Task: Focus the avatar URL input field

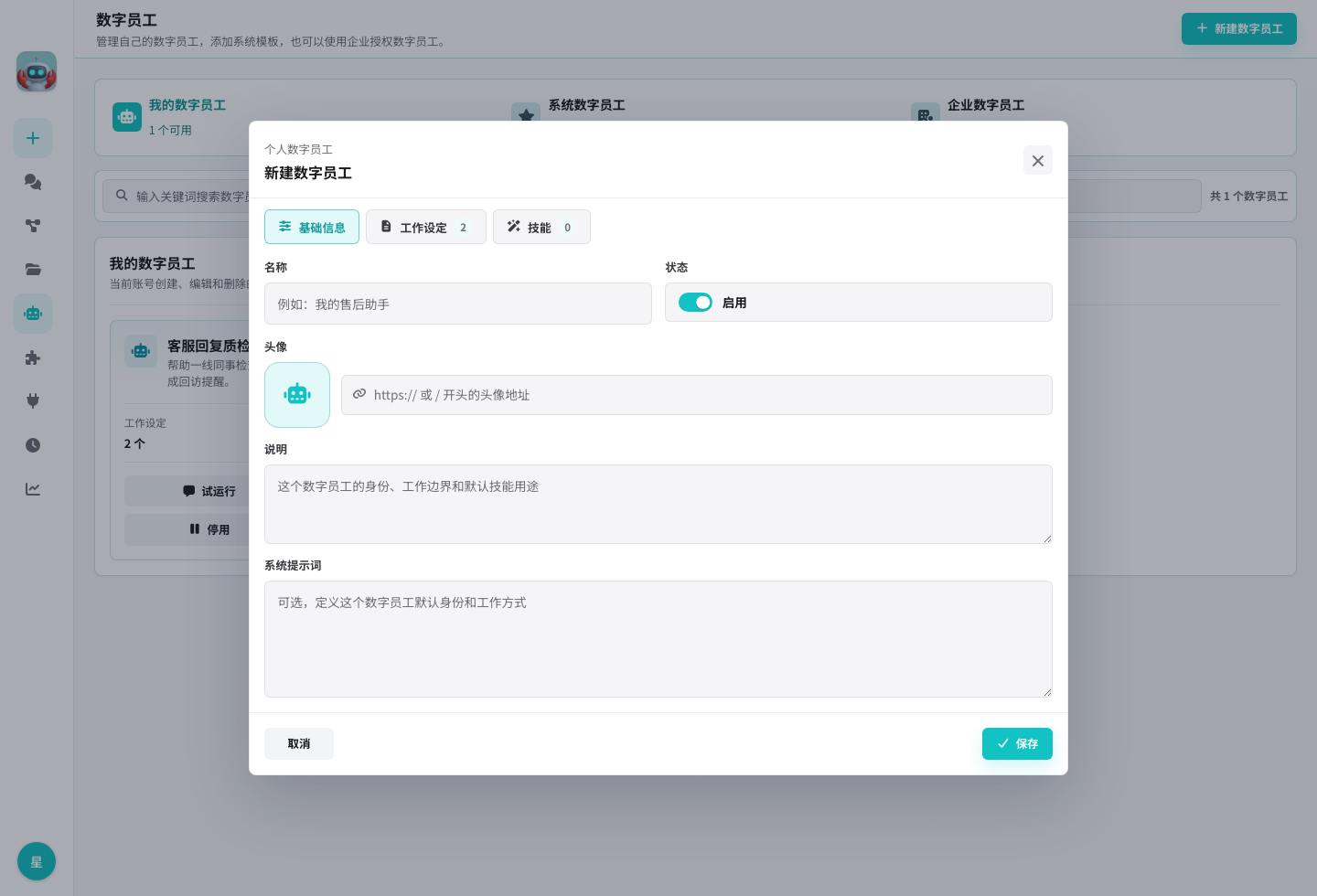Action: tap(697, 395)
